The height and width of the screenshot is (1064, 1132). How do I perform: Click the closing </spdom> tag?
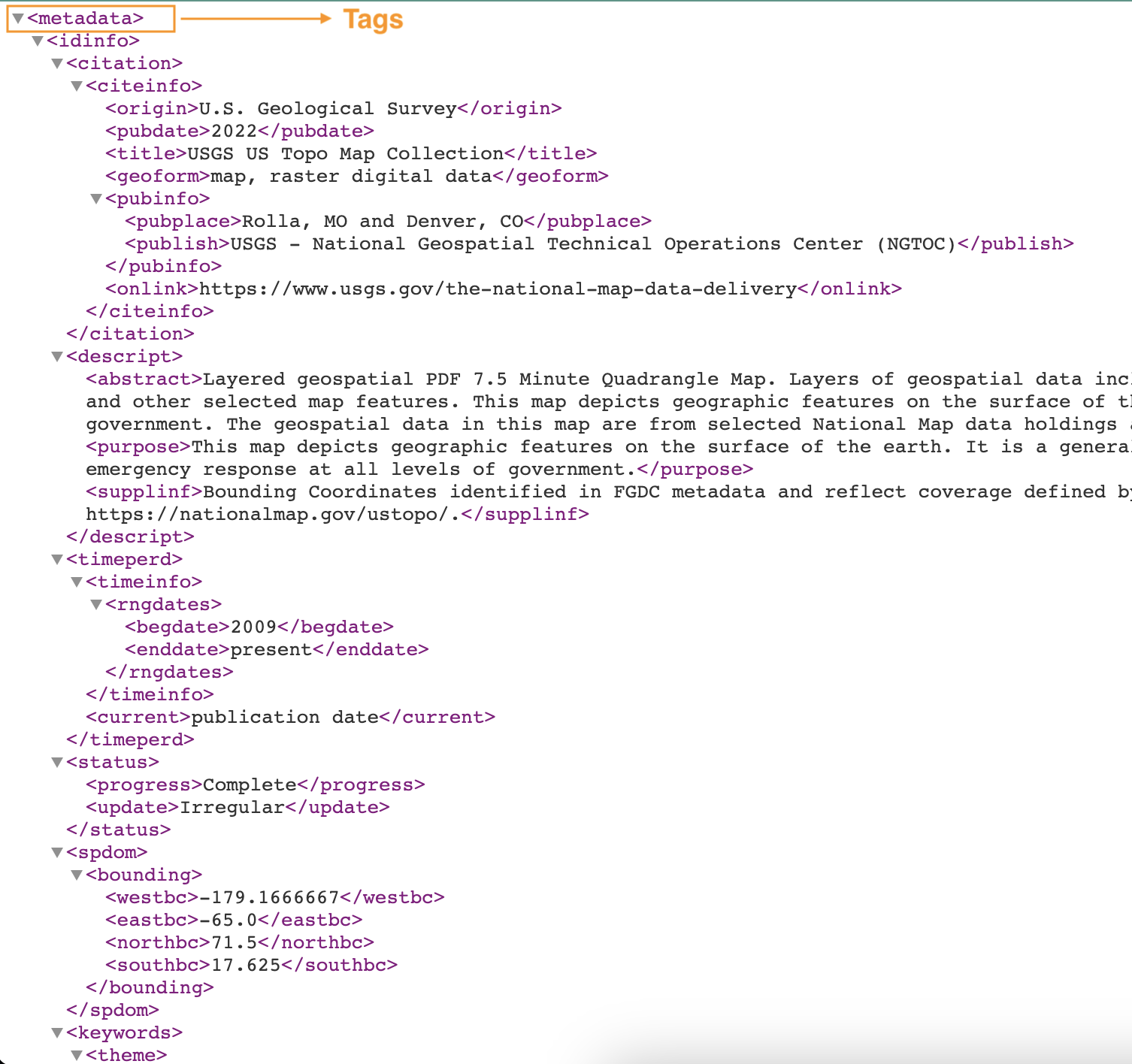[113, 1010]
